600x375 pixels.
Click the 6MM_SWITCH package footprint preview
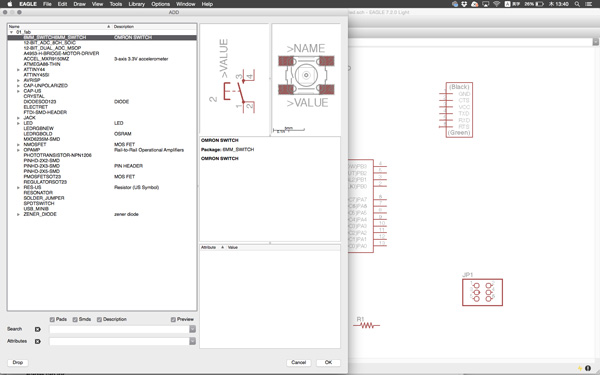pyautogui.click(x=306, y=79)
